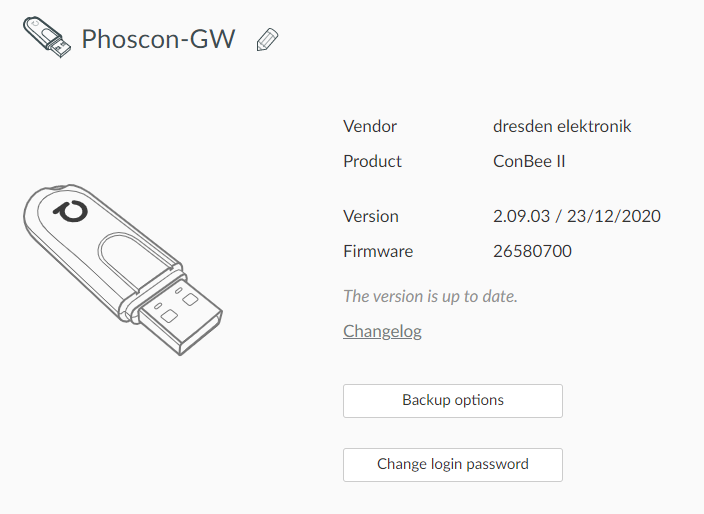Click the pencil icon to rename gateway
The width and height of the screenshot is (704, 514).
pyautogui.click(x=267, y=40)
